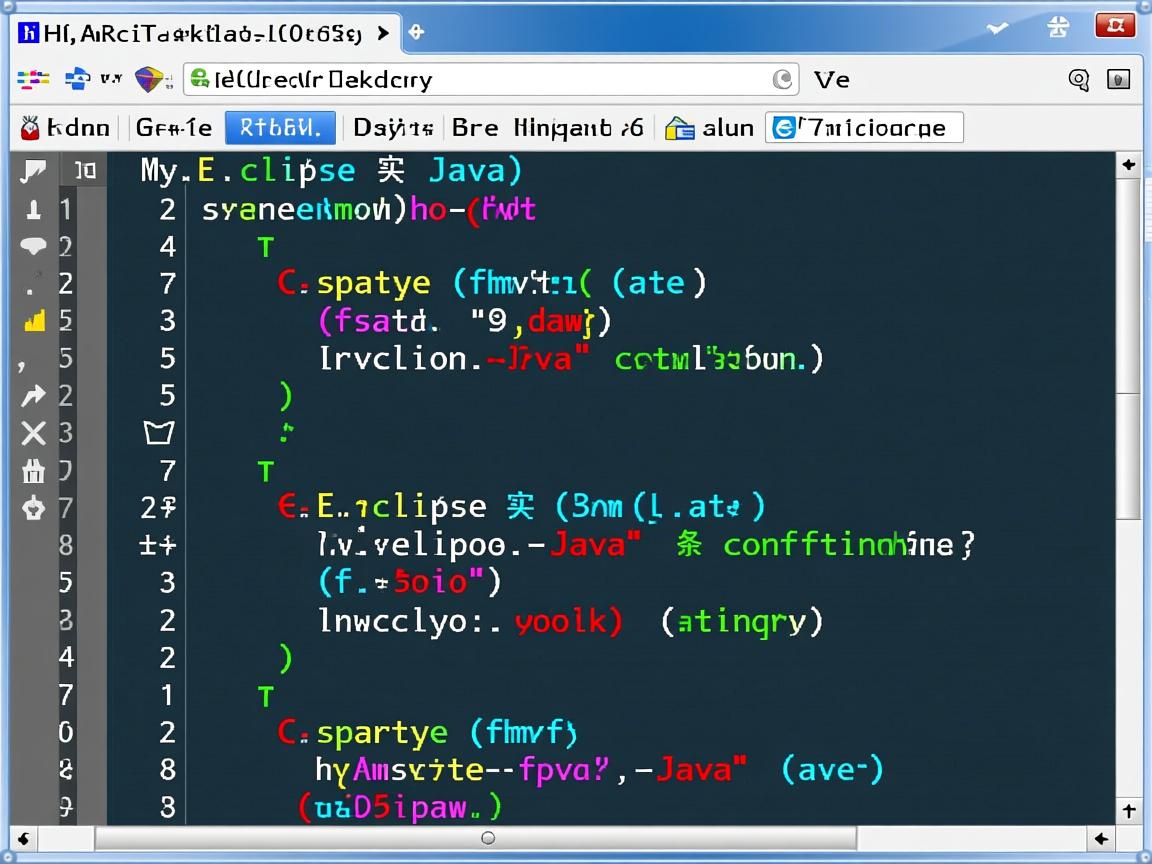Viewport: 1152px width, 864px height.
Task: Open the chevron dropdown in the title bar
Action: pyautogui.click(x=997, y=28)
